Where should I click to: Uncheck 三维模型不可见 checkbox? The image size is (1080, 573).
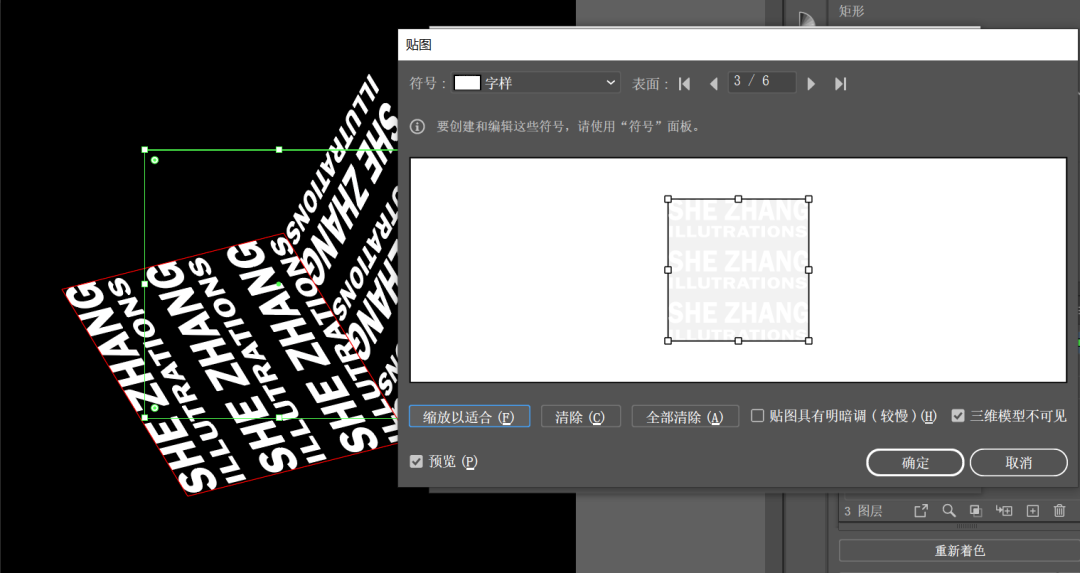[x=958, y=416]
